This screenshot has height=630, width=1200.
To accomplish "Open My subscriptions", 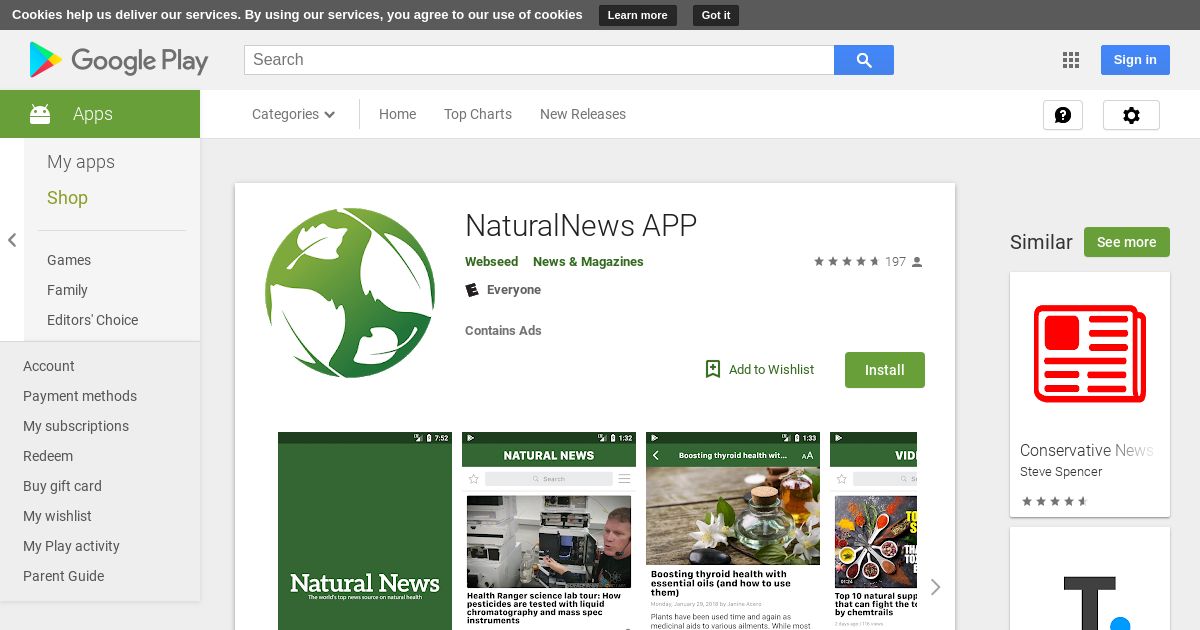I will tap(76, 426).
